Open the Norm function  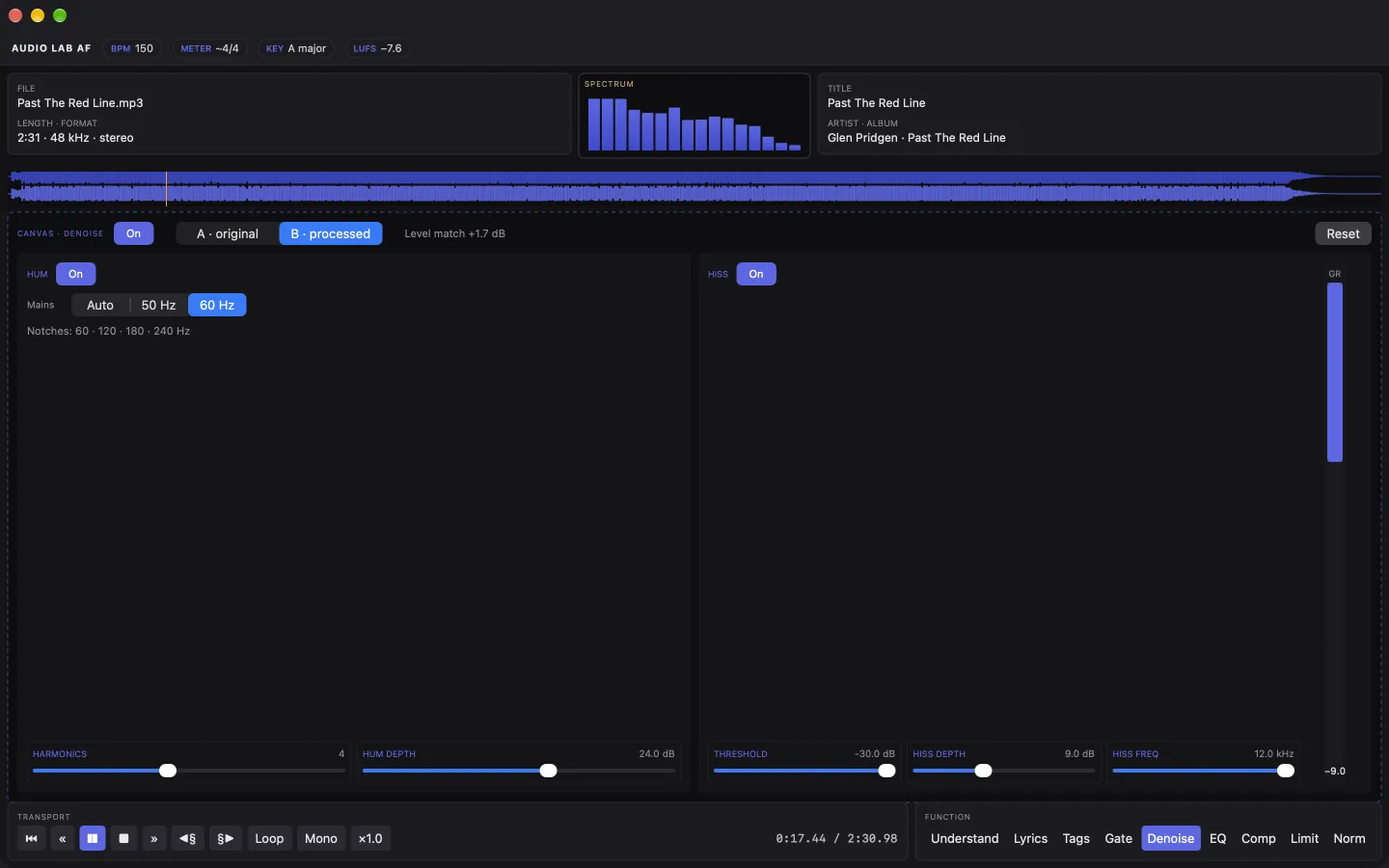(x=1349, y=838)
